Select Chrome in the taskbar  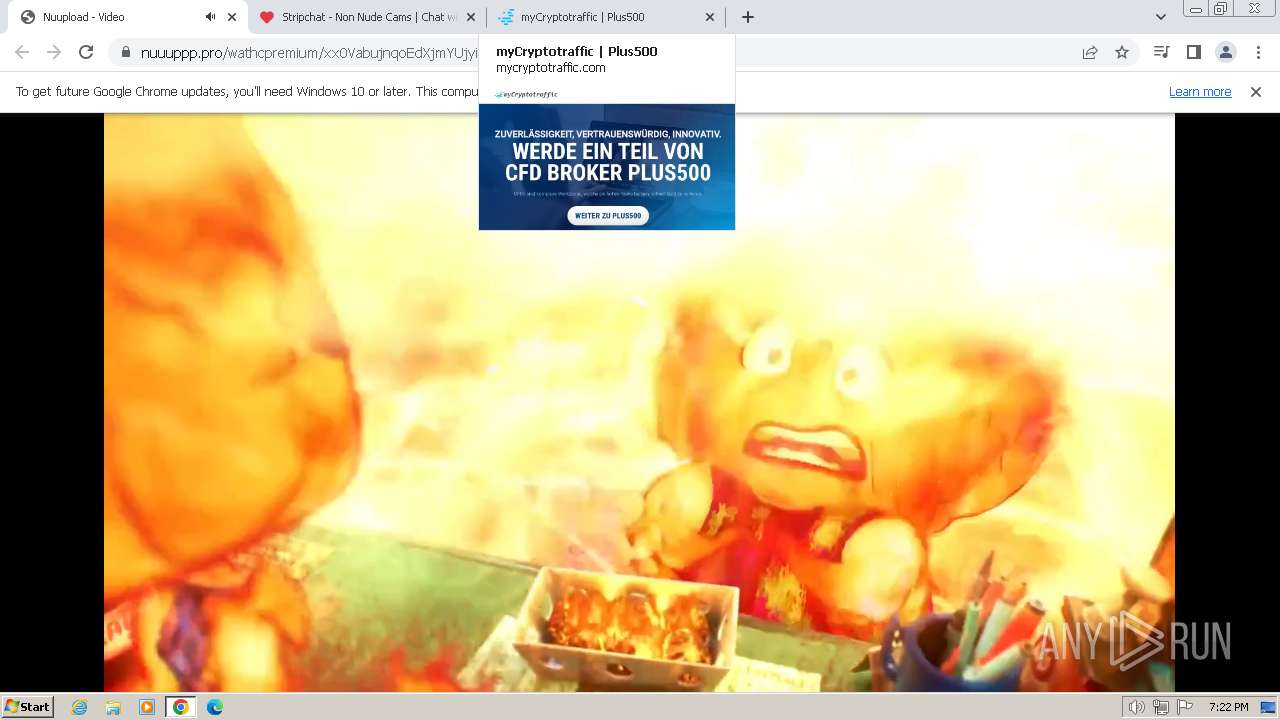pyautogui.click(x=180, y=707)
